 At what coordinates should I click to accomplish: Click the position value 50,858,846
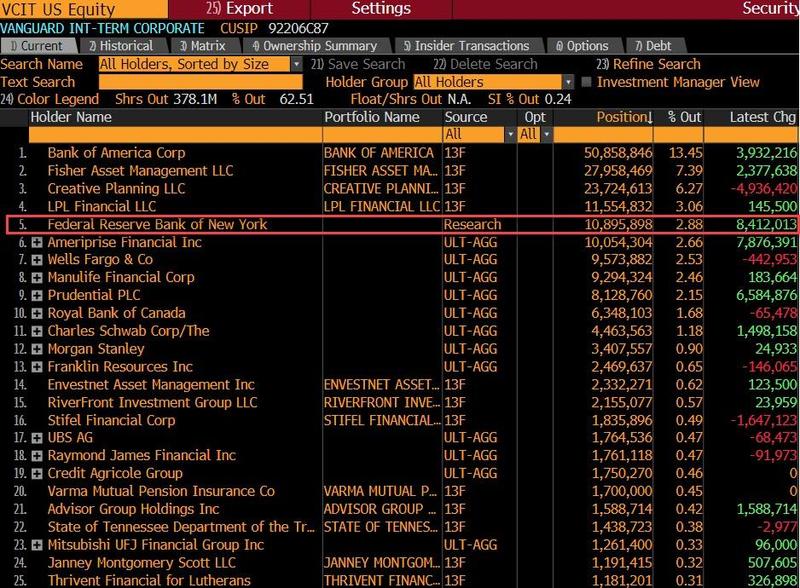(x=618, y=153)
